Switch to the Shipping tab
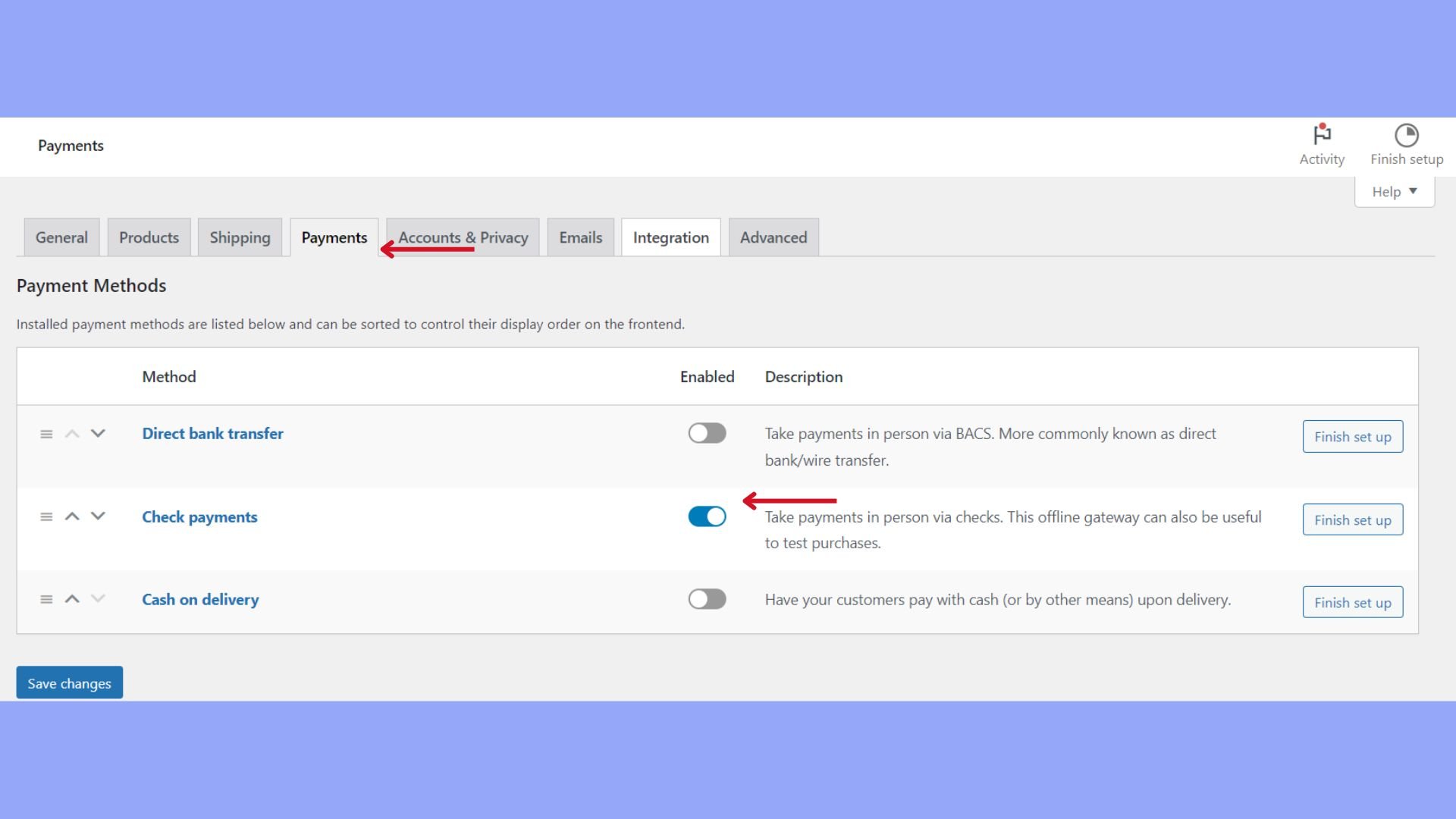Image resolution: width=1456 pixels, height=819 pixels. [x=240, y=237]
